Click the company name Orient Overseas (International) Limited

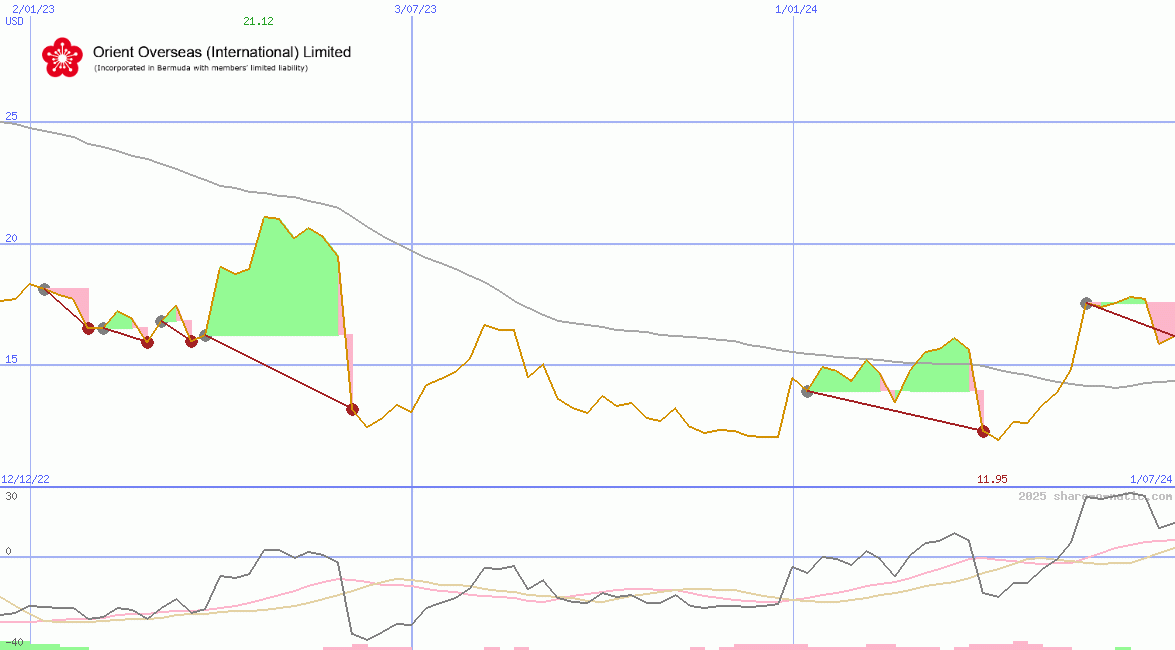pos(222,51)
